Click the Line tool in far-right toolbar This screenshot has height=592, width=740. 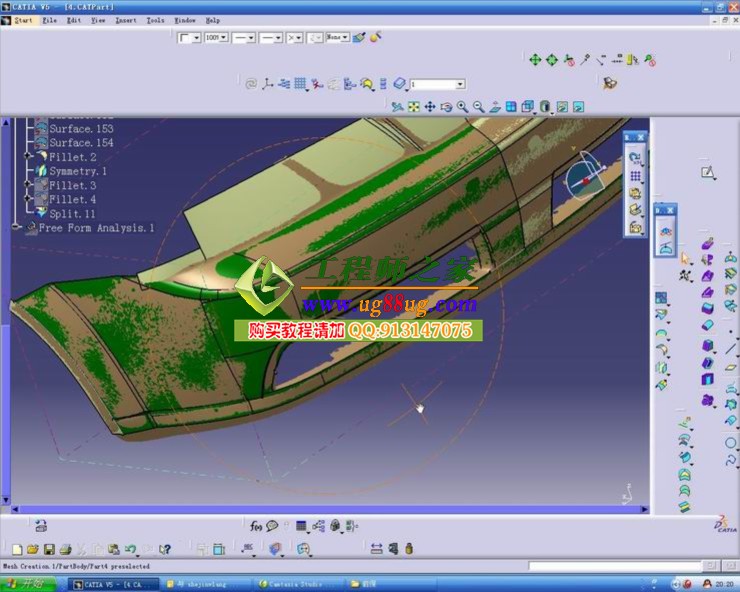[731, 348]
